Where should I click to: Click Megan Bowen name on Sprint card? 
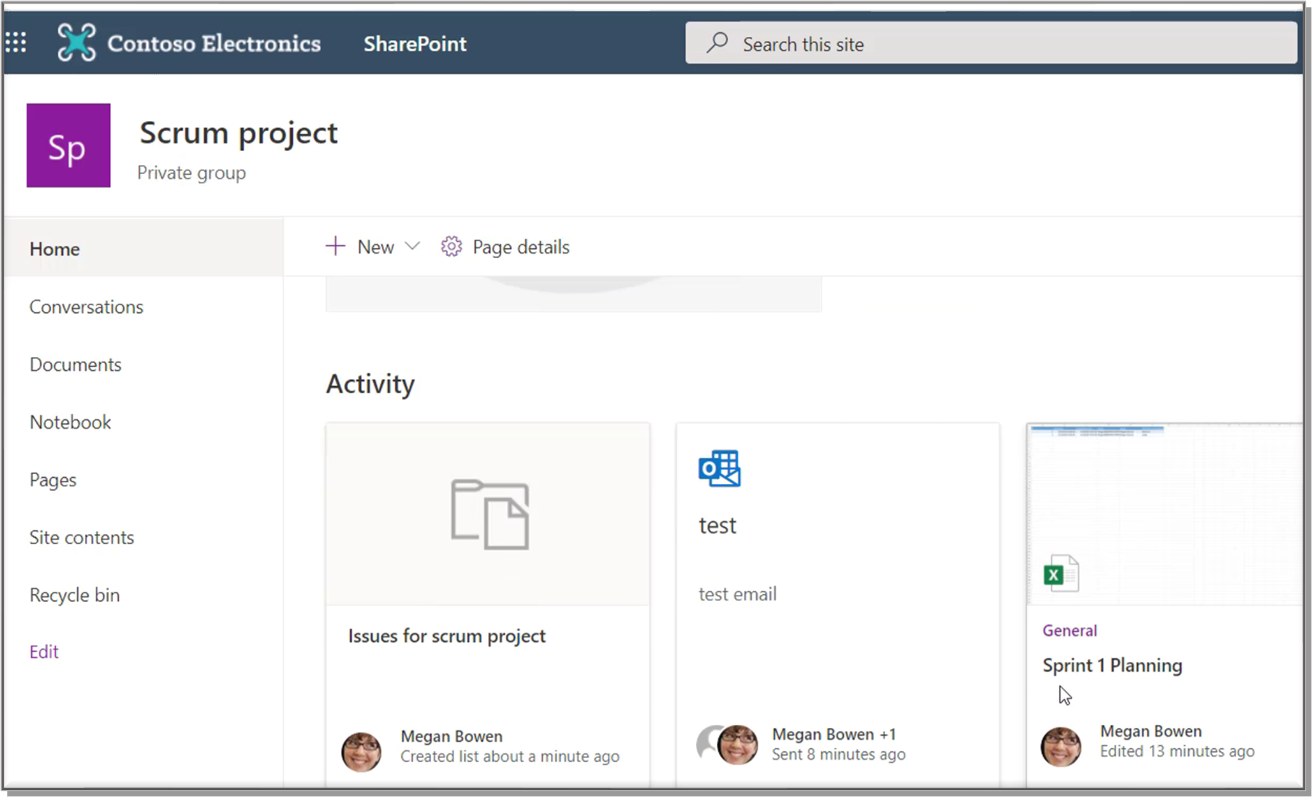pos(1151,731)
